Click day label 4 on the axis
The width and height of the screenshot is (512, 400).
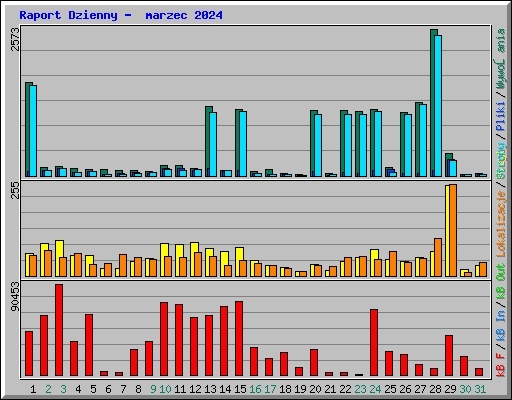(78, 389)
